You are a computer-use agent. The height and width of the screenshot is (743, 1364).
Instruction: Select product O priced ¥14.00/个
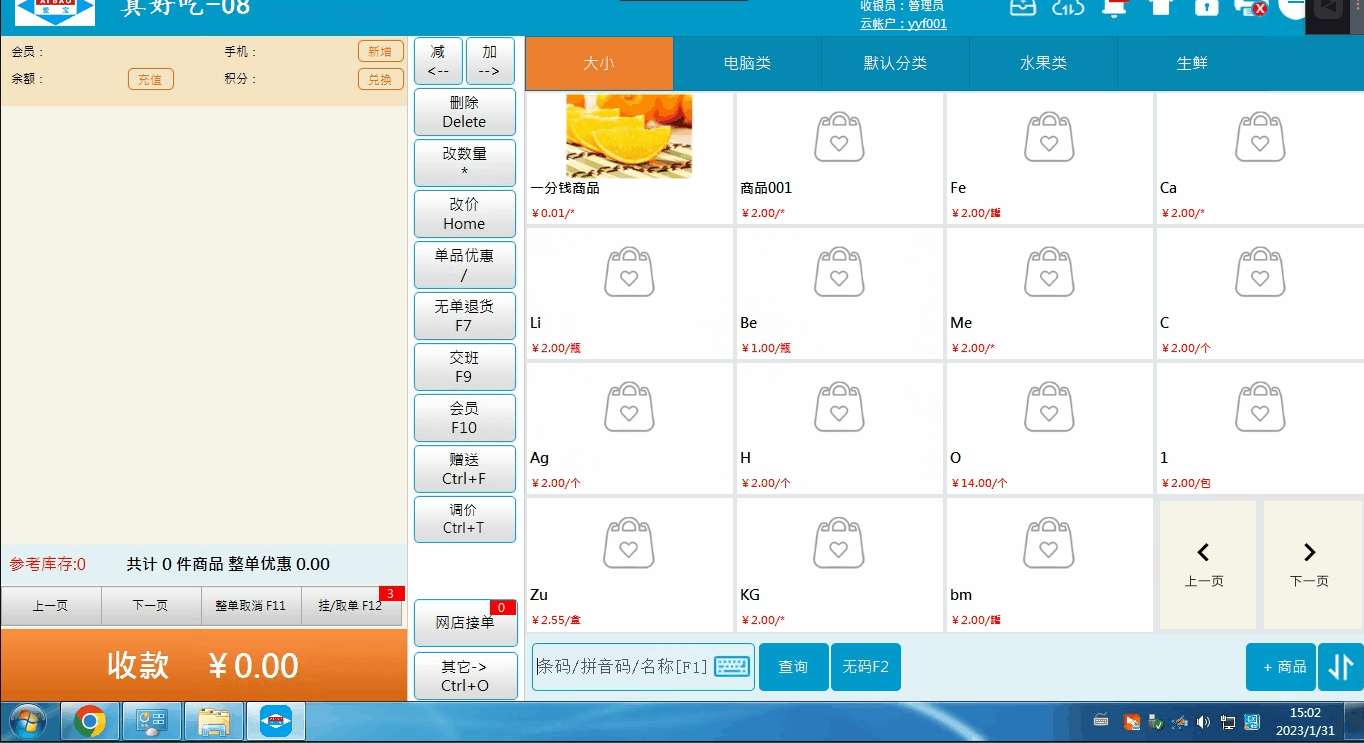pos(1050,428)
